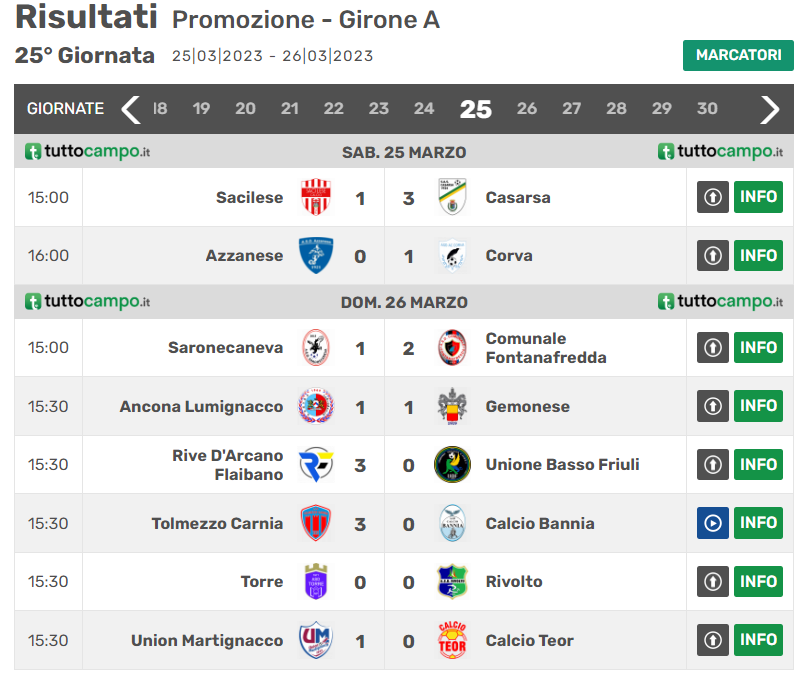Click the Union Martignacco crest
This screenshot has width=811, height=676.
(x=316, y=640)
